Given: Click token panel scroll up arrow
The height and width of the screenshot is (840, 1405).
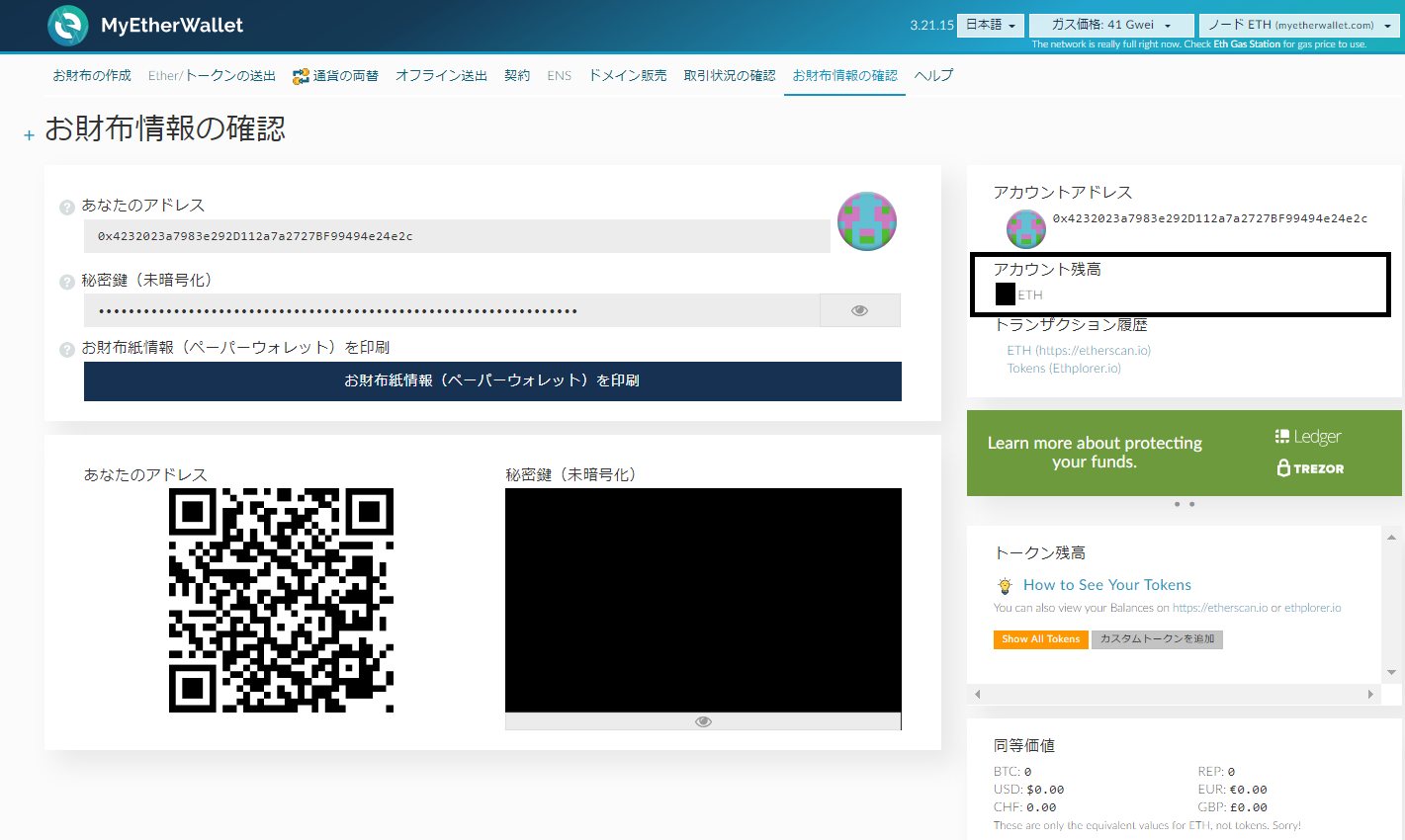Looking at the screenshot, I should (x=1391, y=537).
